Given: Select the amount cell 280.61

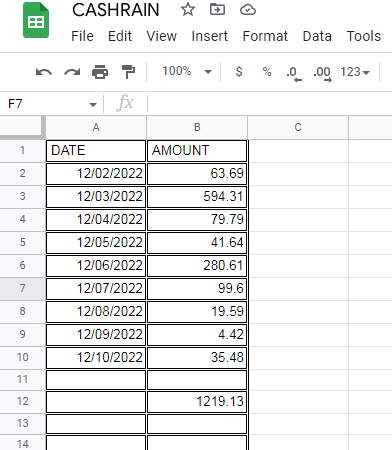Looking at the screenshot, I should pos(197,266).
